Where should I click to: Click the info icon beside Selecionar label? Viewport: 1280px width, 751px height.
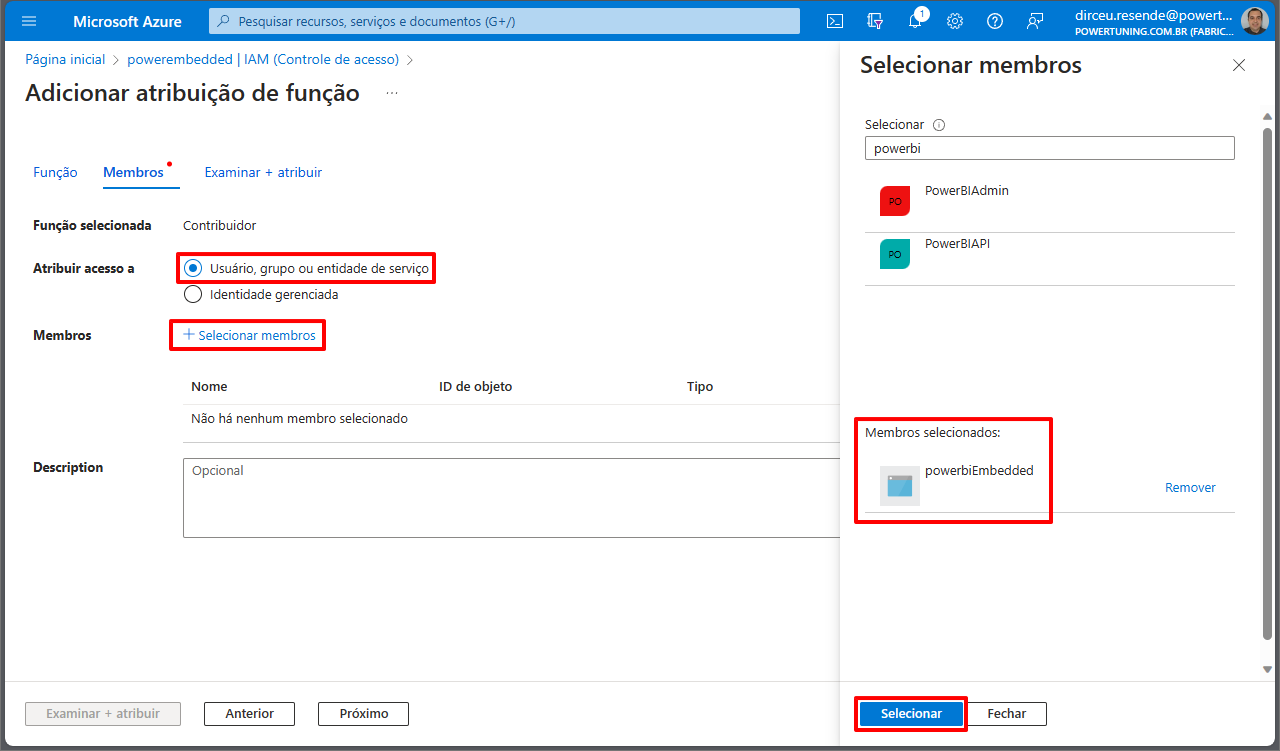(939, 125)
